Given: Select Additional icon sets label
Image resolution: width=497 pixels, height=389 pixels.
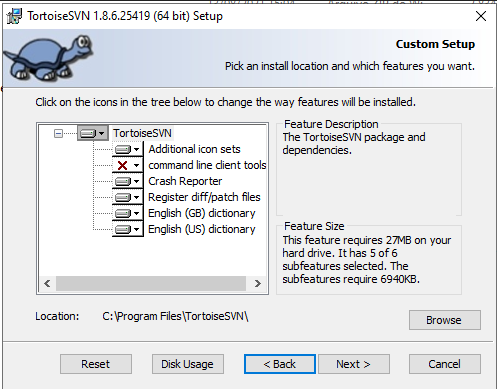Looking at the screenshot, I should [194, 149].
